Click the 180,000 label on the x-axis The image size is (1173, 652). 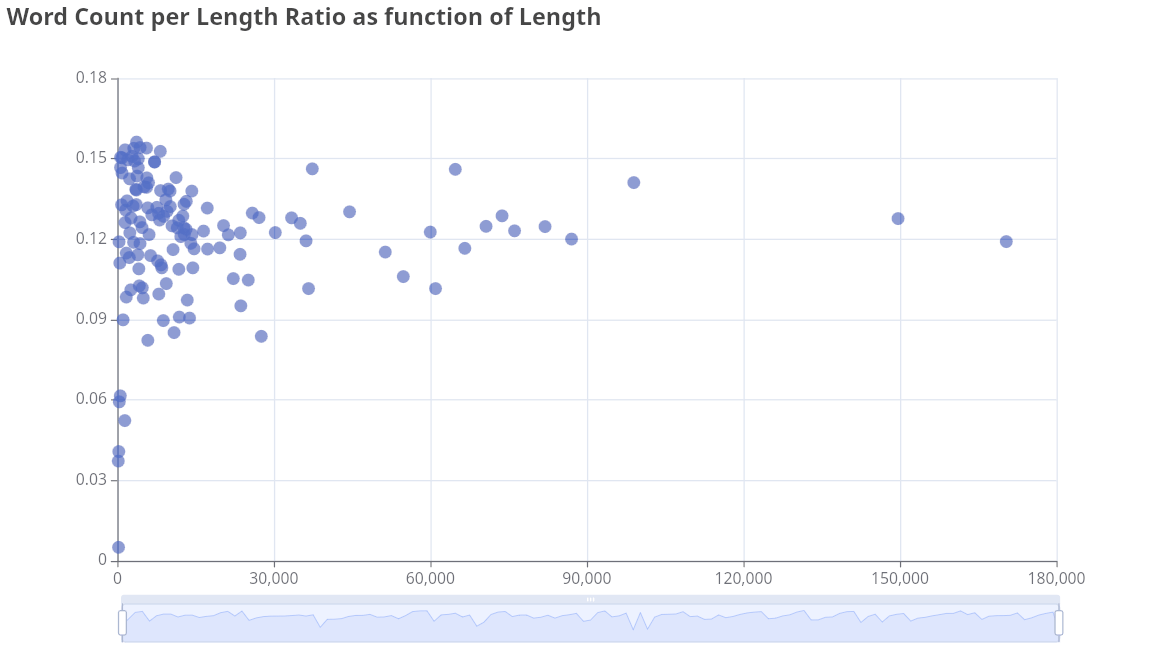click(x=1056, y=579)
